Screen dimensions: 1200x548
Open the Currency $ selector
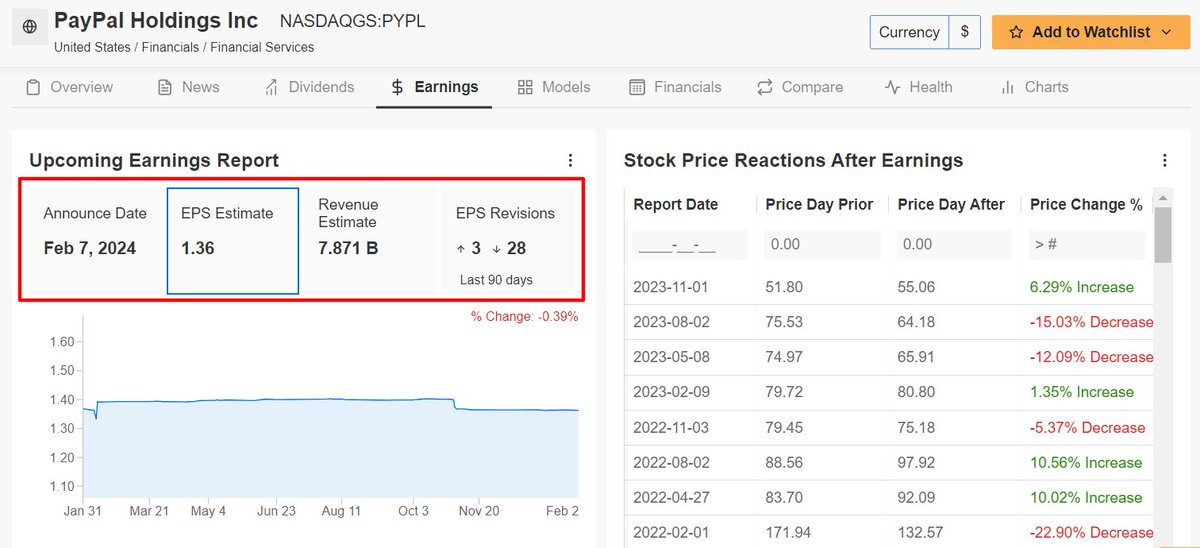964,32
